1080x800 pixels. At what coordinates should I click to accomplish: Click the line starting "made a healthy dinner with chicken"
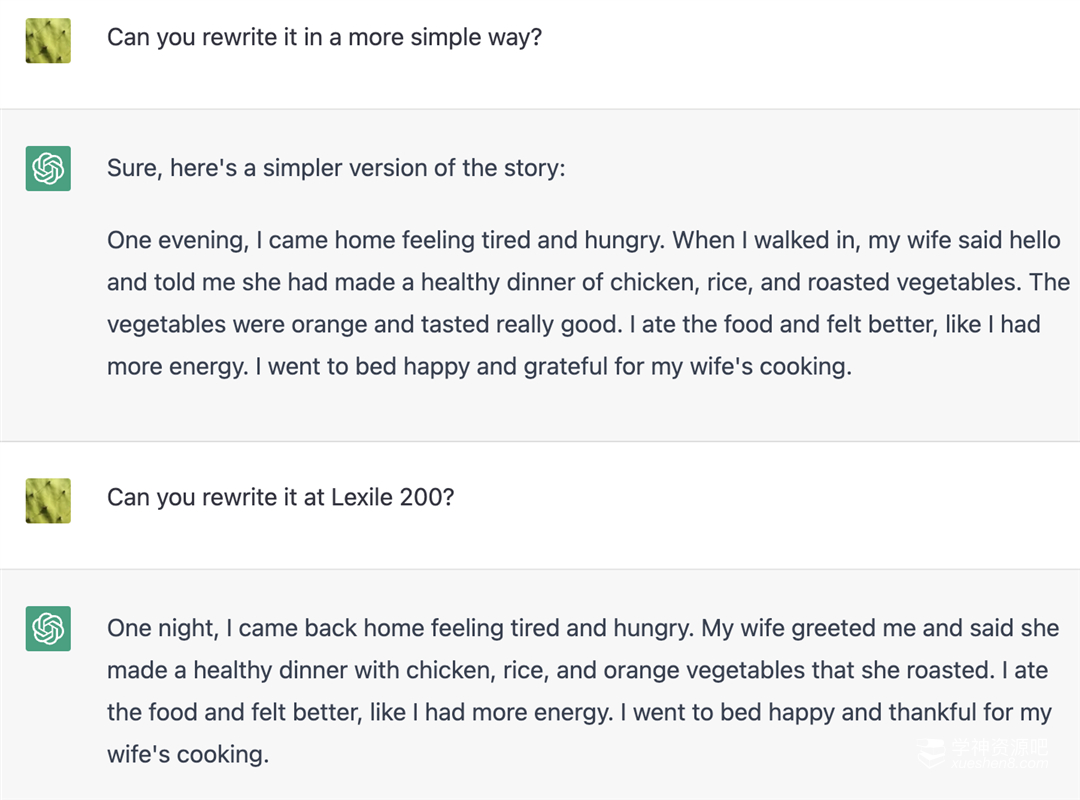577,670
